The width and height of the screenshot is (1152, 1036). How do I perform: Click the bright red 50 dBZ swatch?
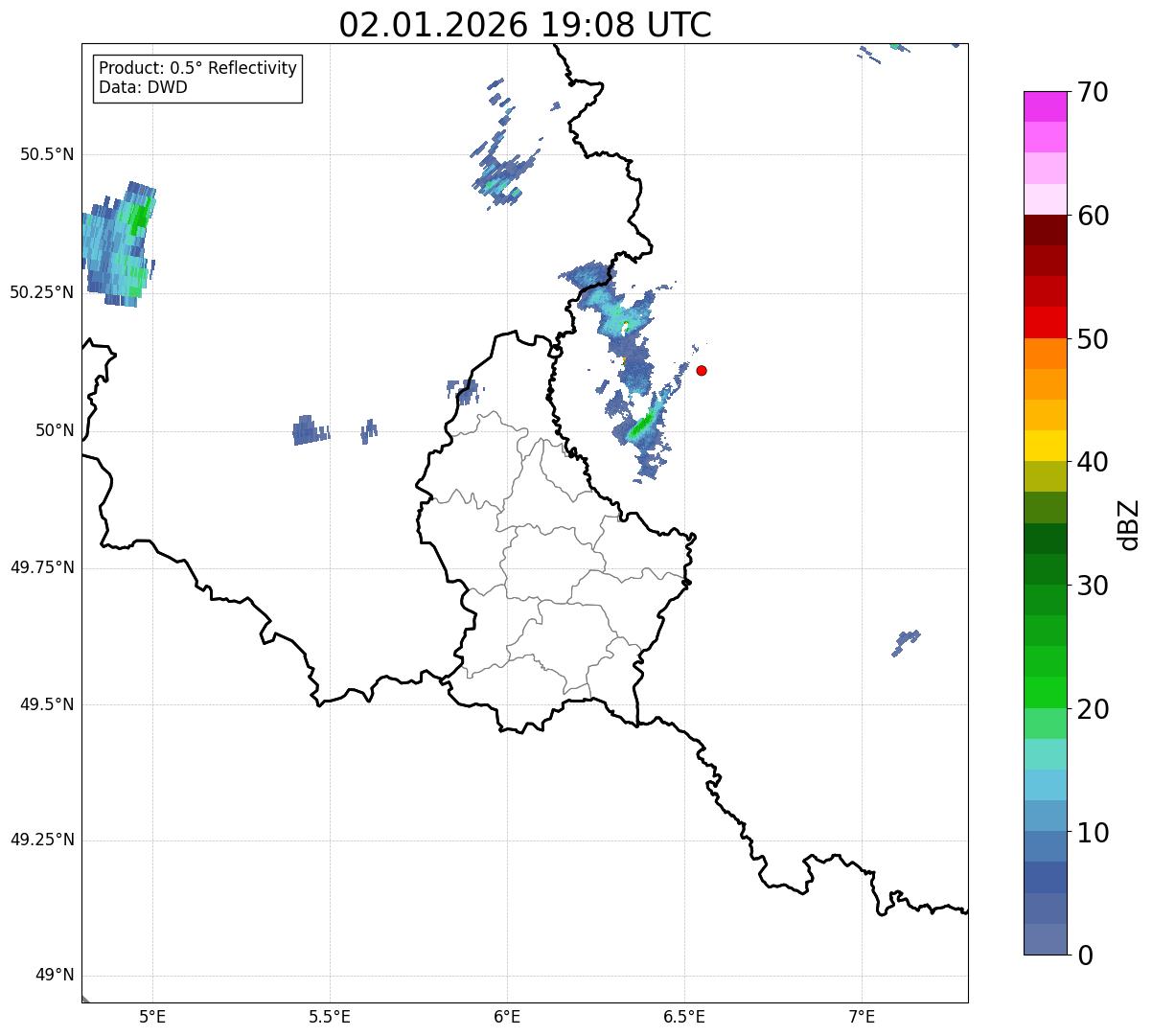[x=1045, y=322]
